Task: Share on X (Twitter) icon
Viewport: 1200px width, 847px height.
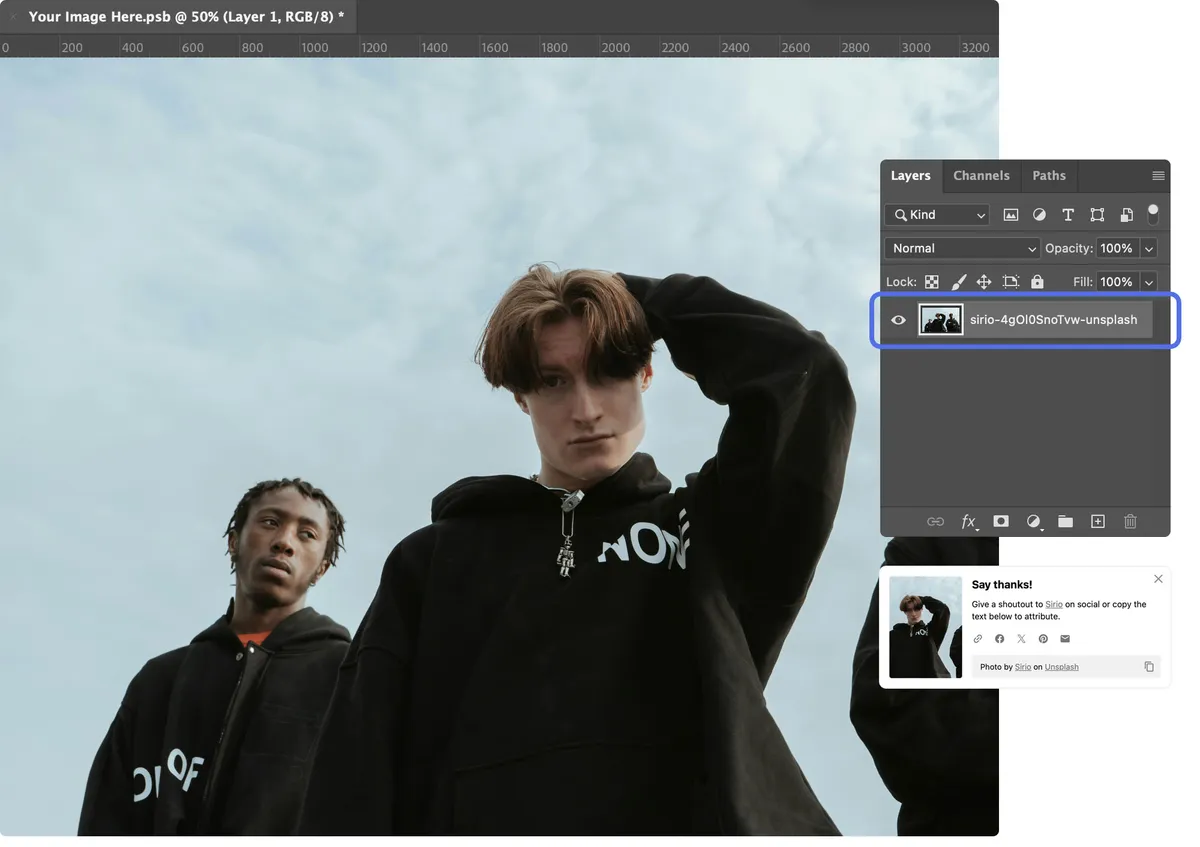Action: tap(1021, 639)
